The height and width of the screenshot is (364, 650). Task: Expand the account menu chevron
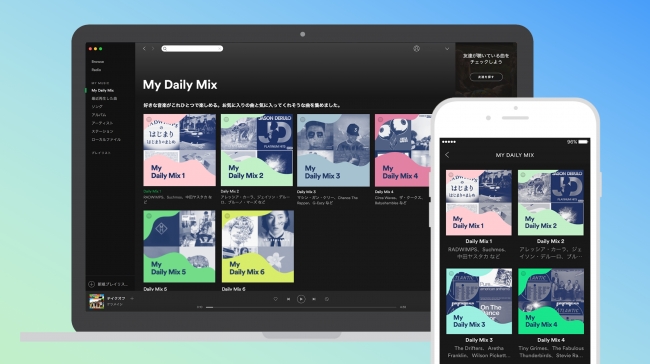447,49
